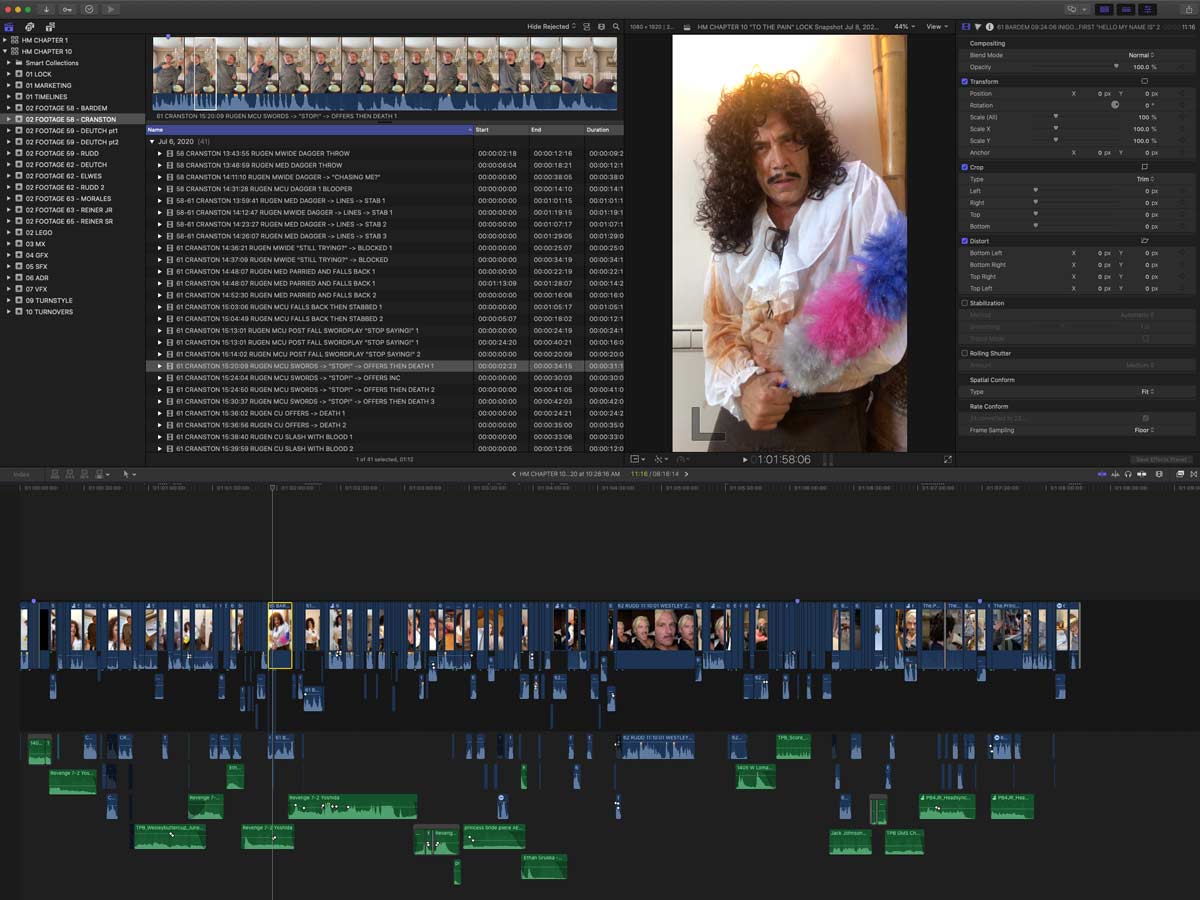Click Save Effects Preset button

[x=1161, y=460]
